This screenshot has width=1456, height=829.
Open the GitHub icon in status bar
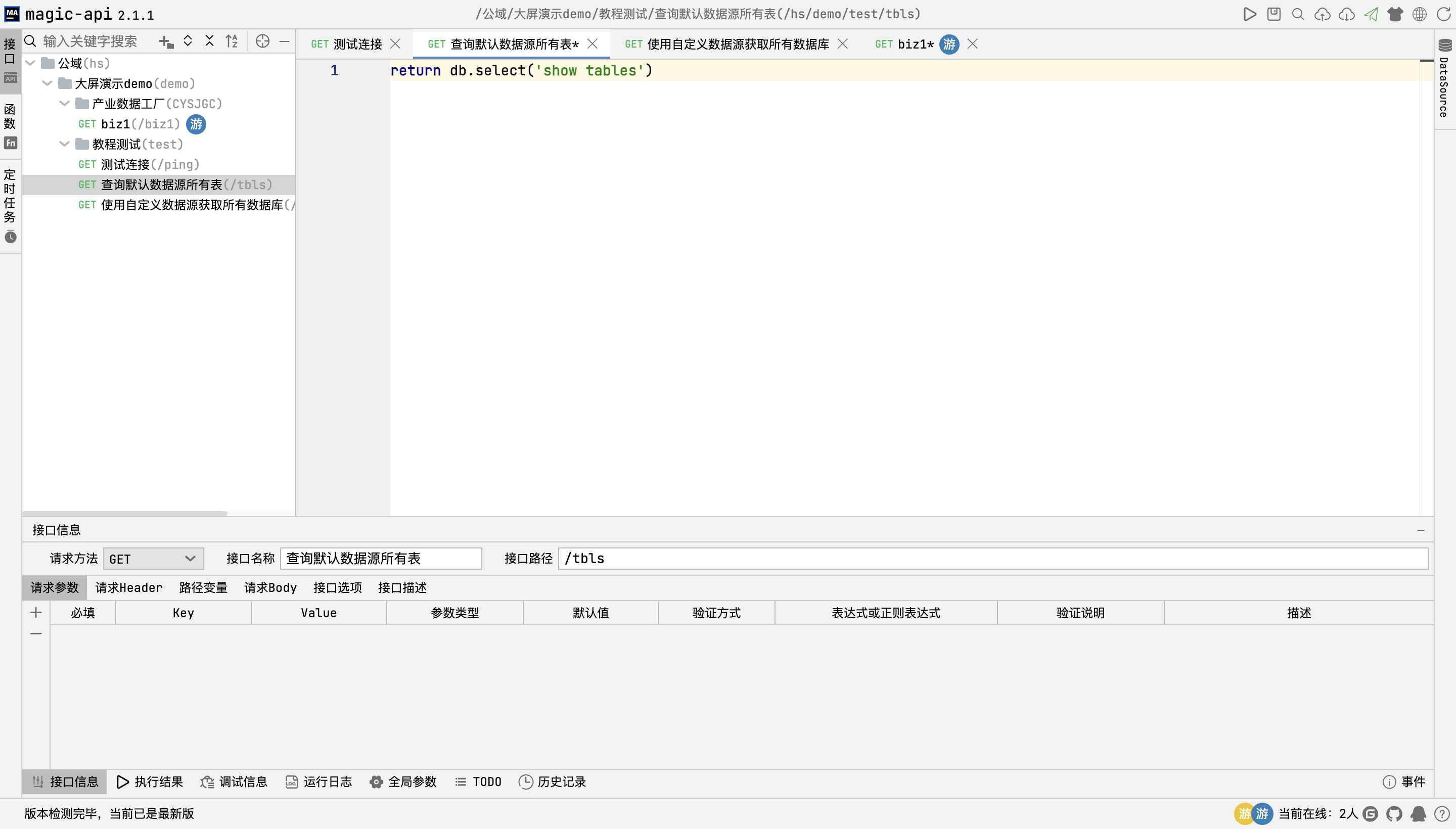(x=1394, y=814)
